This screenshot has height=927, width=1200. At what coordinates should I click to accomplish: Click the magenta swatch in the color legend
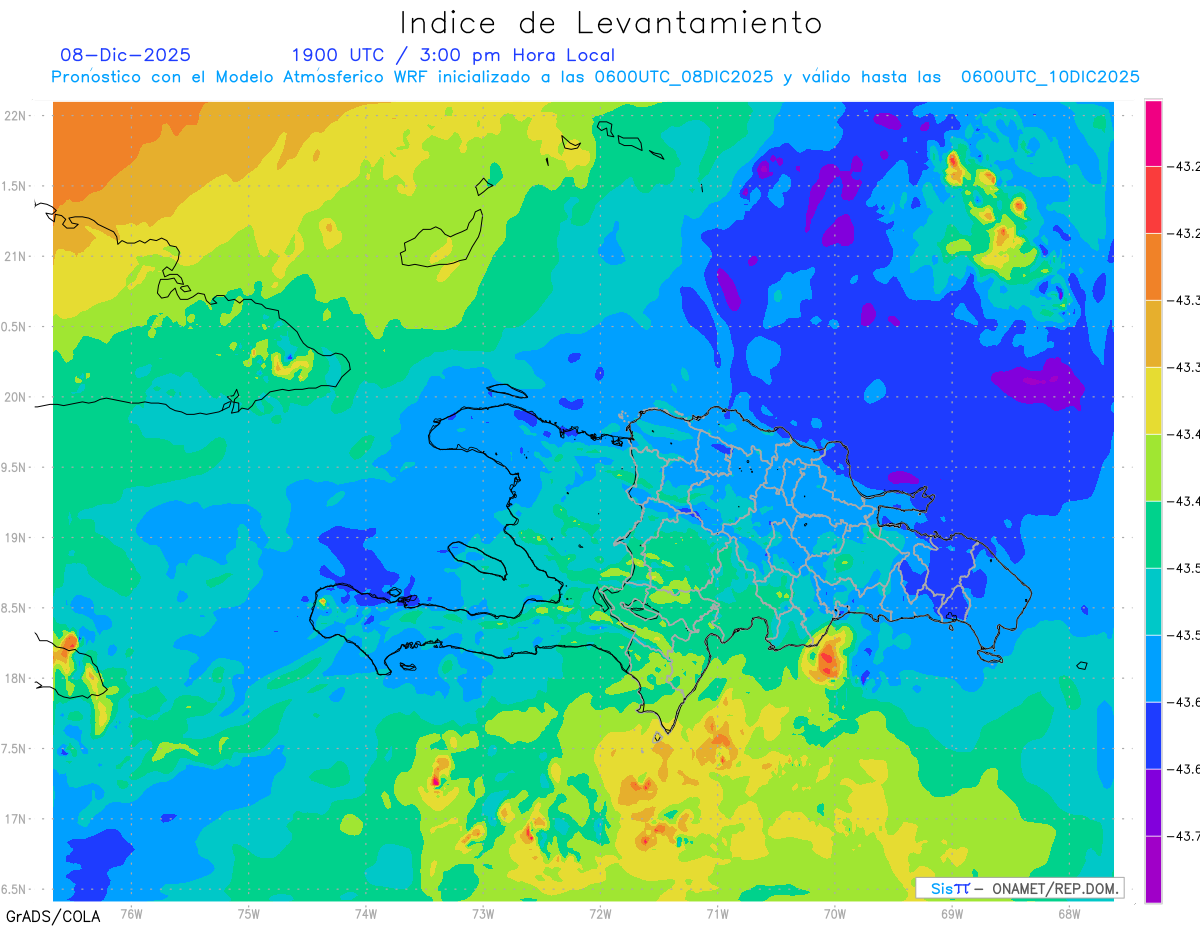[1153, 133]
